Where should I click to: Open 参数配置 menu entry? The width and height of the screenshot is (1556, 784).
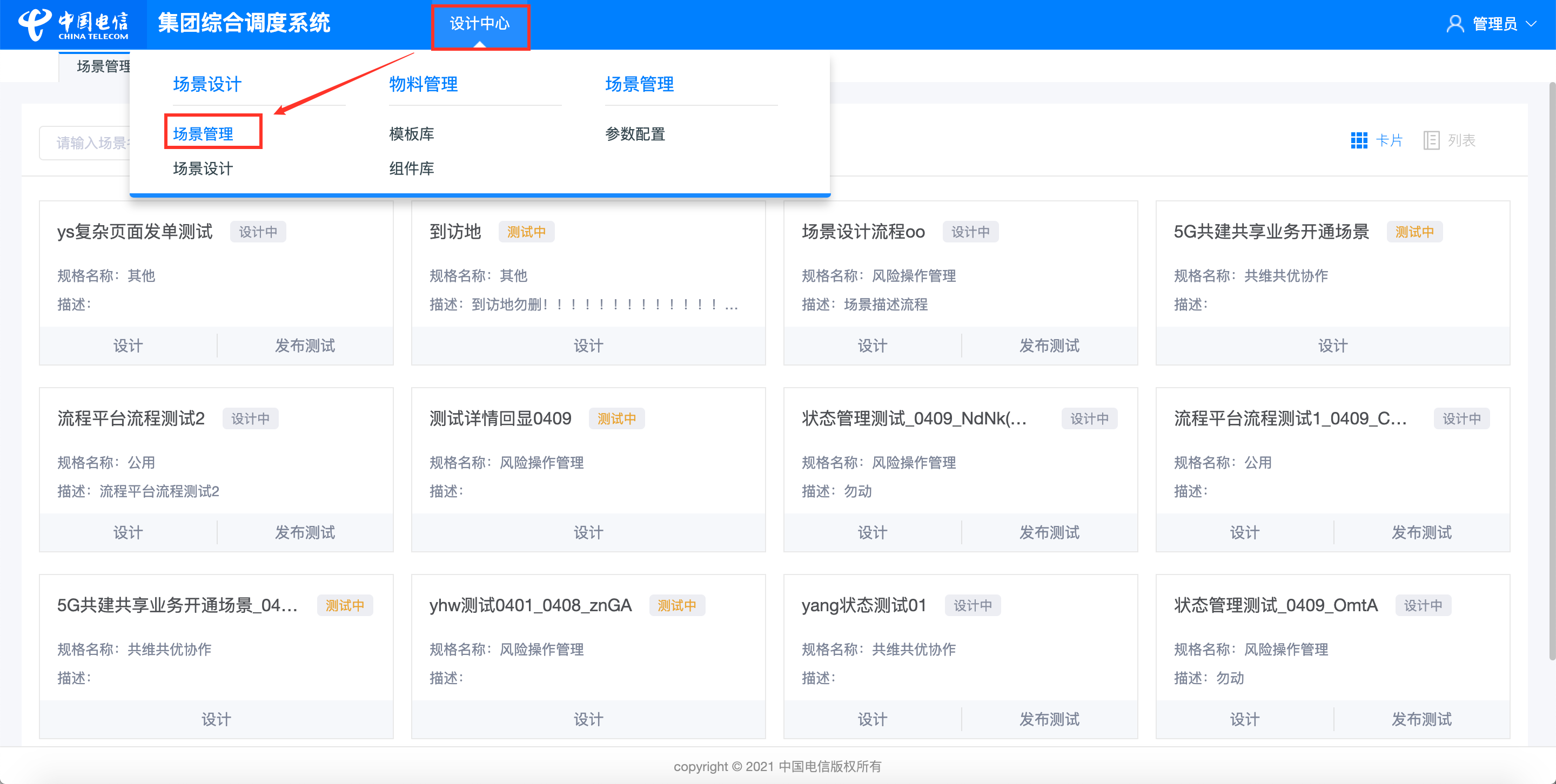coord(635,133)
